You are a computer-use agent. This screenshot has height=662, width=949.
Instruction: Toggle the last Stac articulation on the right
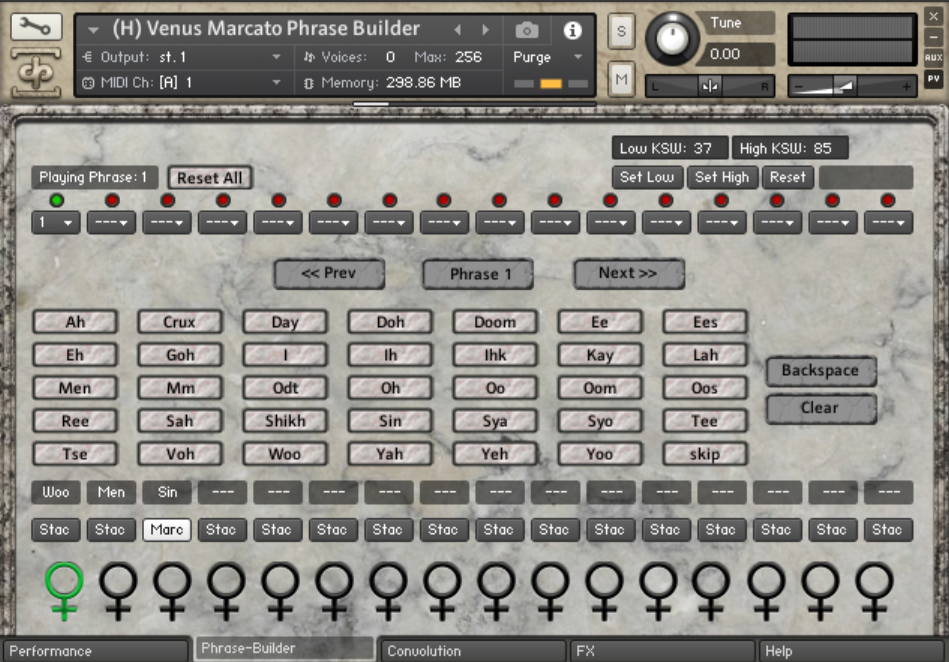tap(887, 529)
